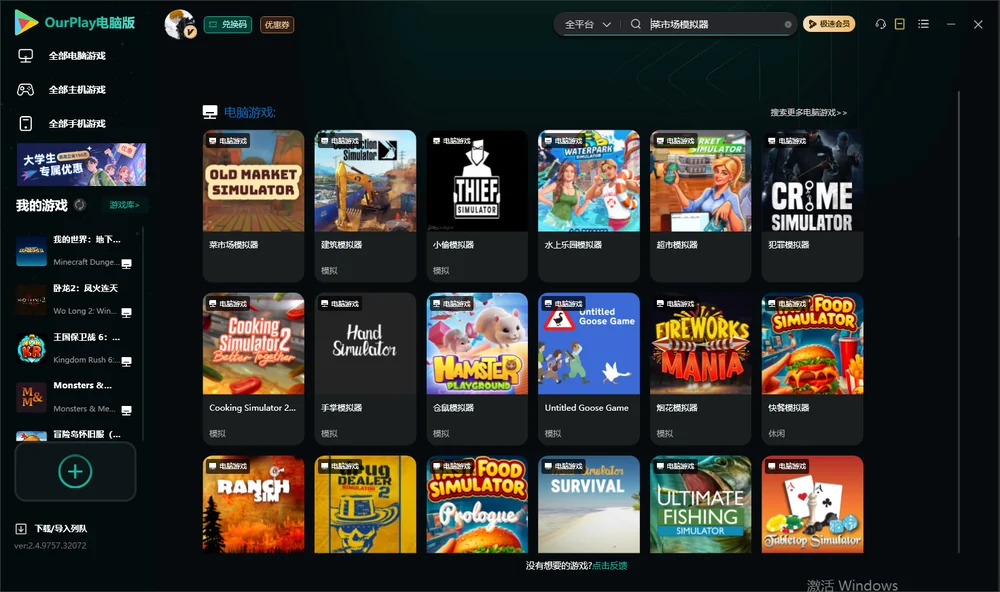This screenshot has width=1000, height=592.
Task: Click the search magnifier icon
Action: click(636, 24)
